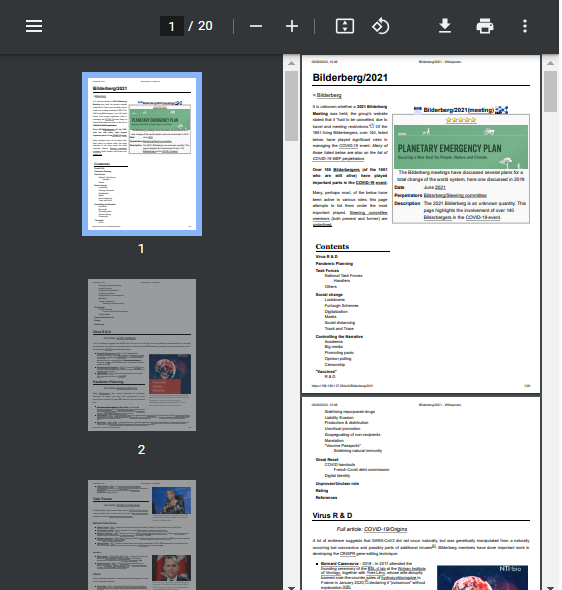Image resolution: width=562 pixels, height=590 pixels.
Task: Click the 2021 date link in infobox
Action: click(x=440, y=187)
